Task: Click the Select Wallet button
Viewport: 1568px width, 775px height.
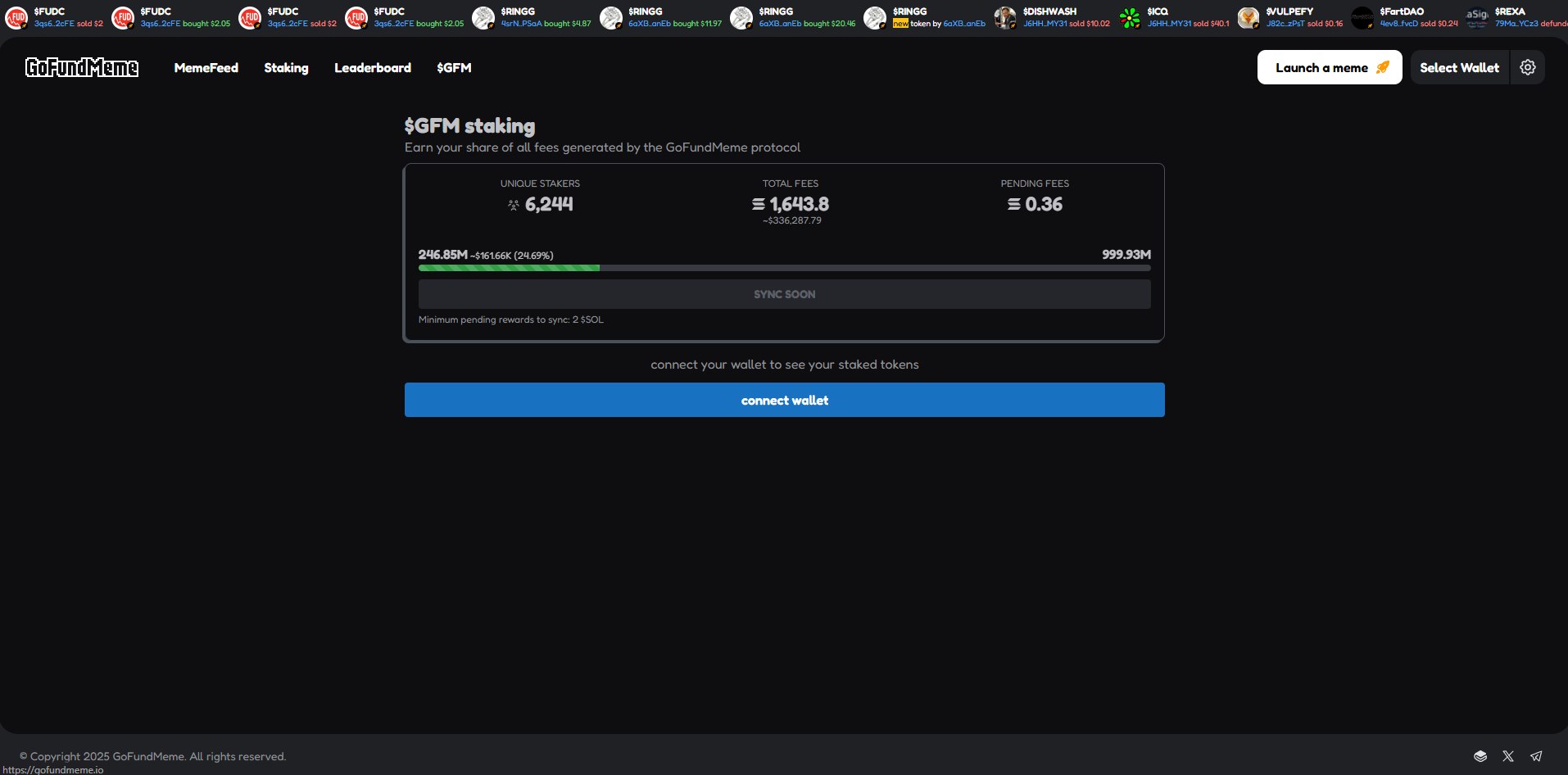Action: coord(1459,68)
